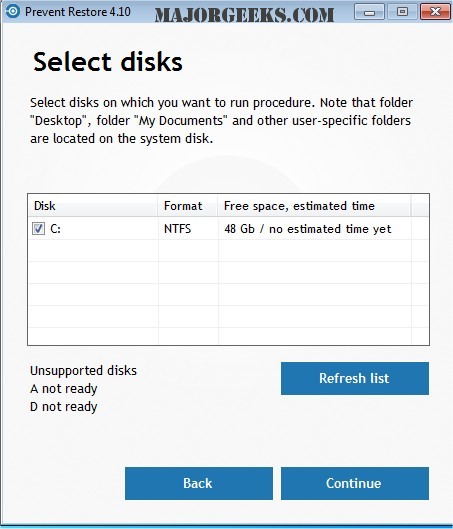Close the Prevent Restore window
This screenshot has height=529, width=453.
[x=435, y=12]
